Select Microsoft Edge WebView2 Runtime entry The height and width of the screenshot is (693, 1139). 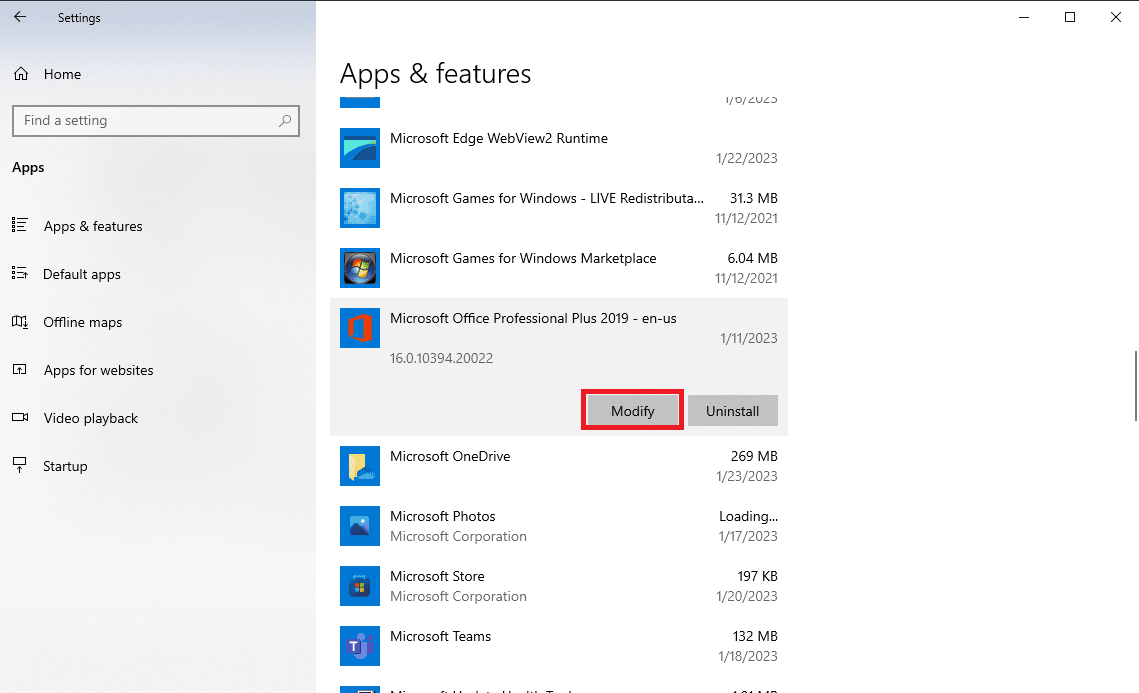(499, 138)
